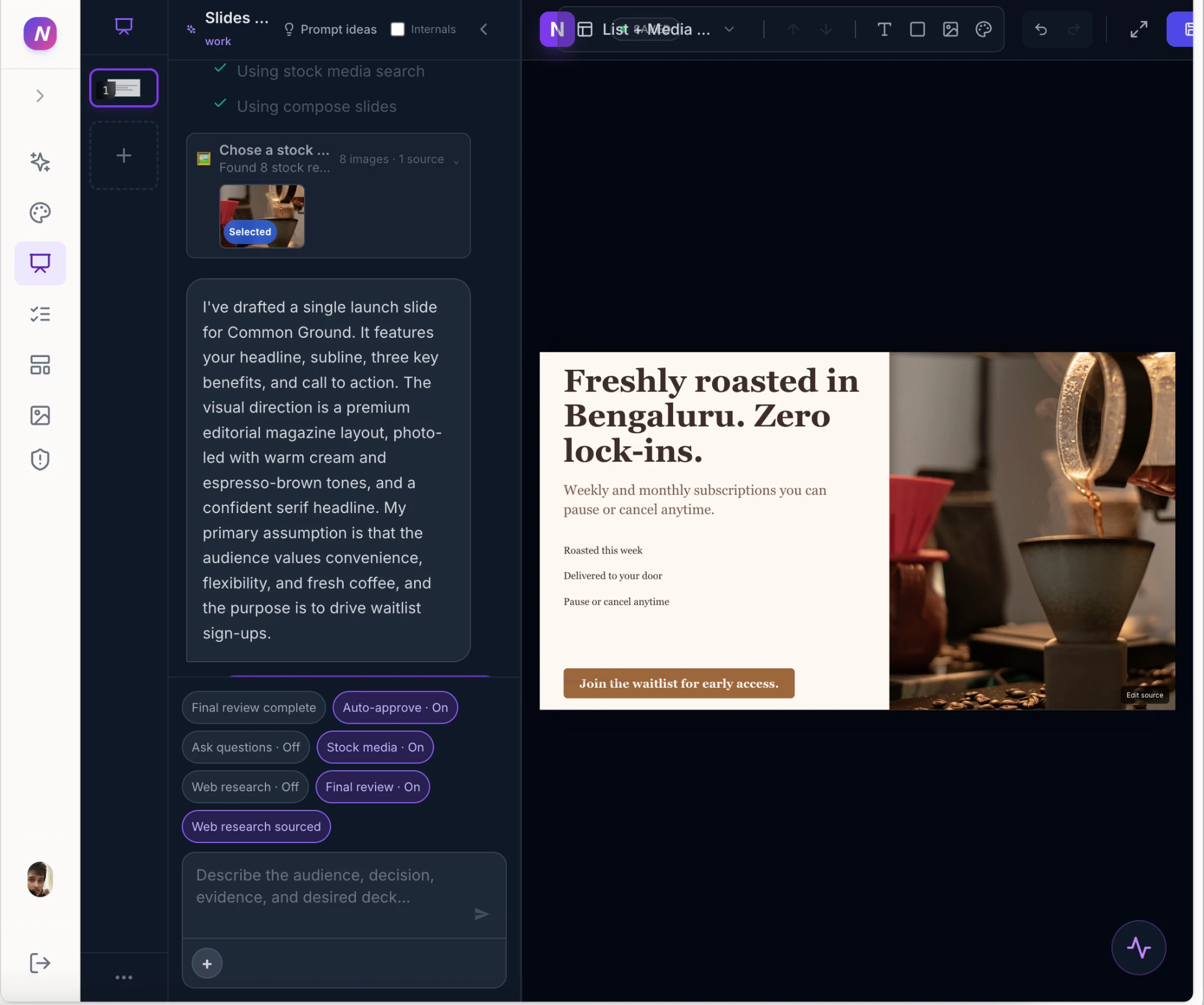The image size is (1204, 1005).
Task: Open the checklist tasks sidebar icon
Action: [x=40, y=314]
